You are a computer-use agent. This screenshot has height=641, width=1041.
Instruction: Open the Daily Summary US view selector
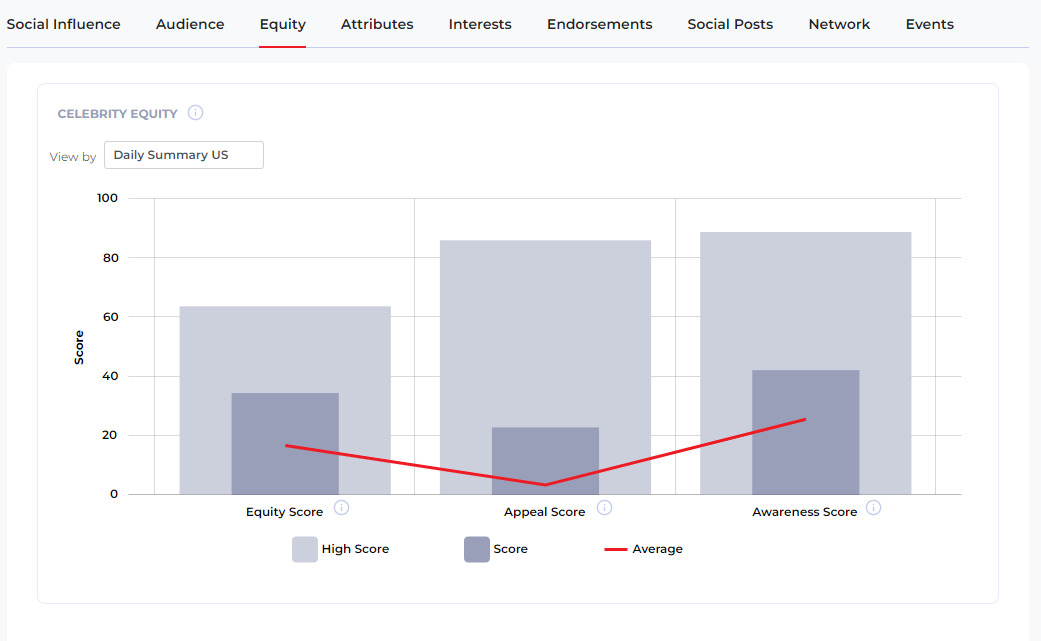coord(183,155)
